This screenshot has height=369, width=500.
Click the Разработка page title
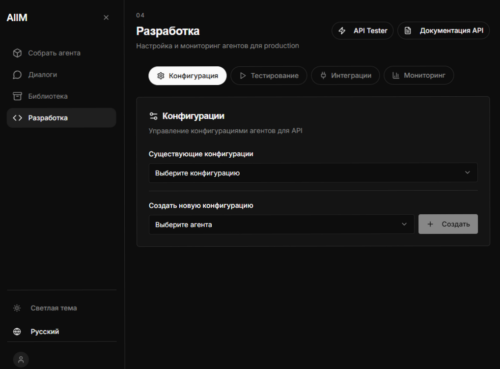coord(168,31)
